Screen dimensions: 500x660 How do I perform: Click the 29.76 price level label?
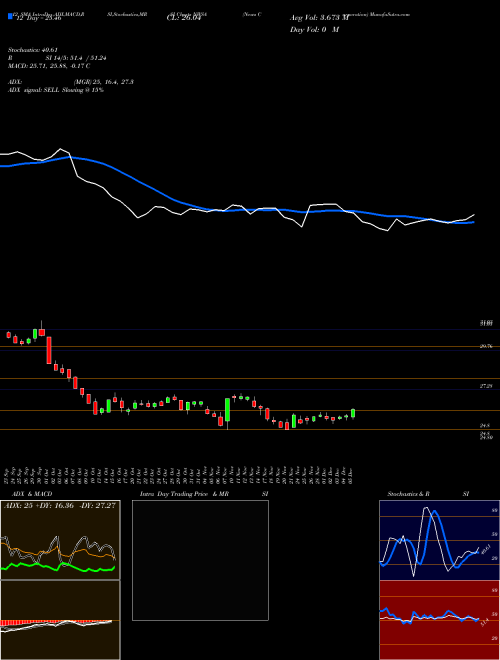point(486,346)
